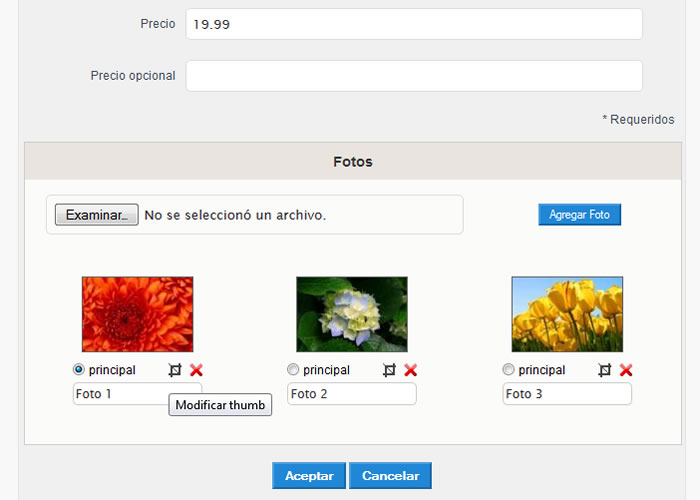This screenshot has height=500, width=700.
Task: Confirm the form with Aceptar
Action: click(x=309, y=475)
